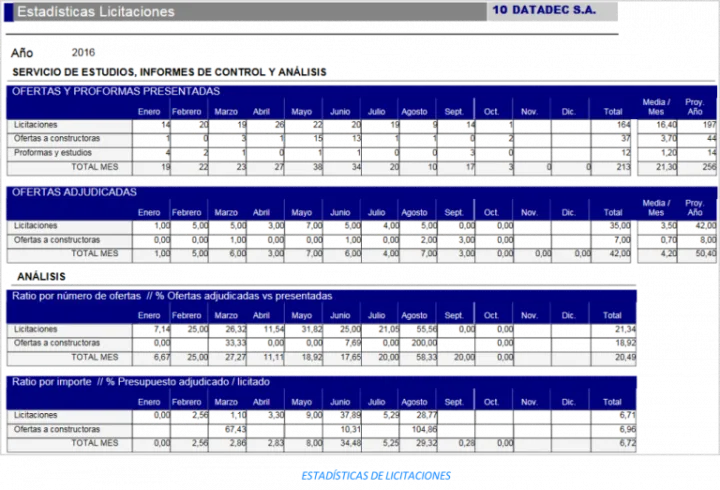The width and height of the screenshot is (720, 490).
Task: Select Junio importe value 10,31
Action: [350, 429]
